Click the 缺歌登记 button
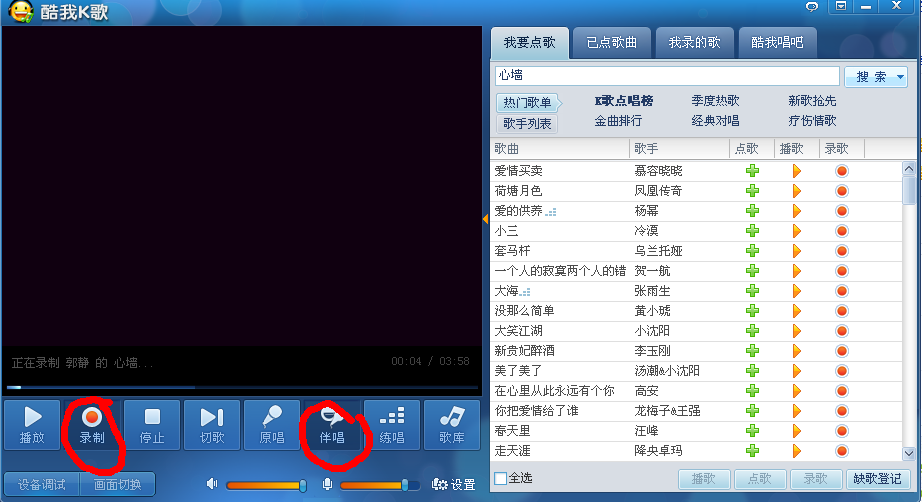The width and height of the screenshot is (922, 502). pyautogui.click(x=877, y=479)
